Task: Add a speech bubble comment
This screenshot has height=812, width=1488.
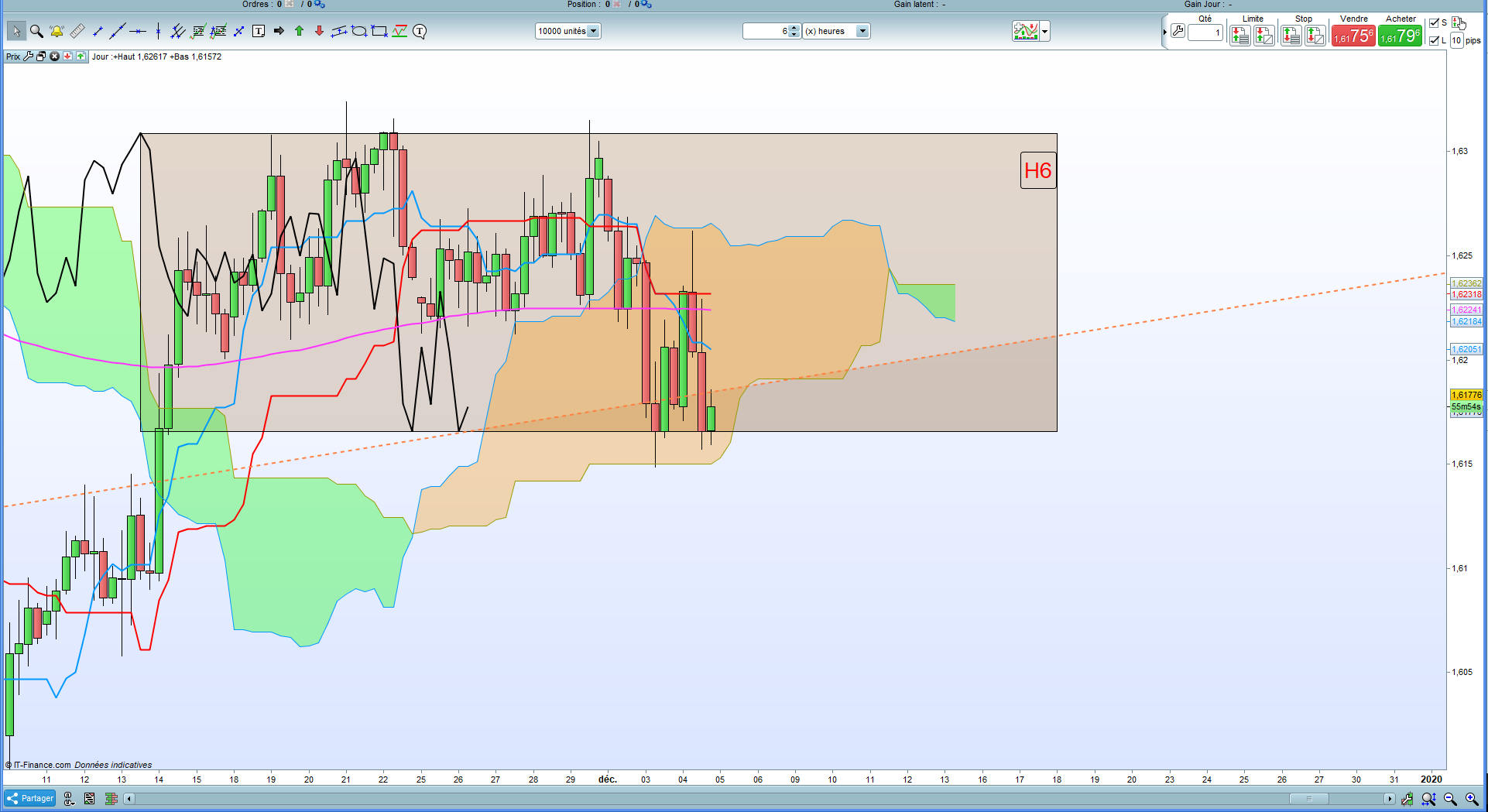Action: click(420, 31)
